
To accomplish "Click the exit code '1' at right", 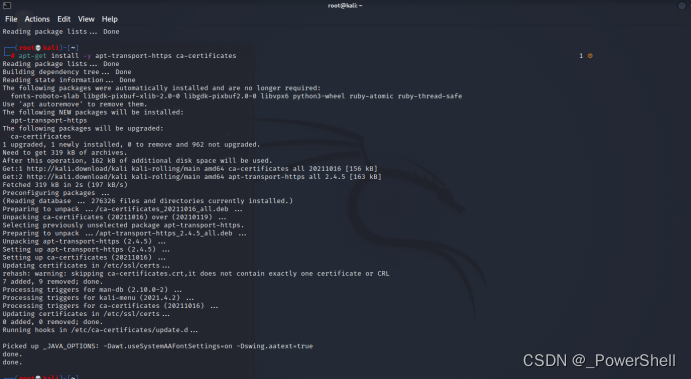I will [581, 56].
